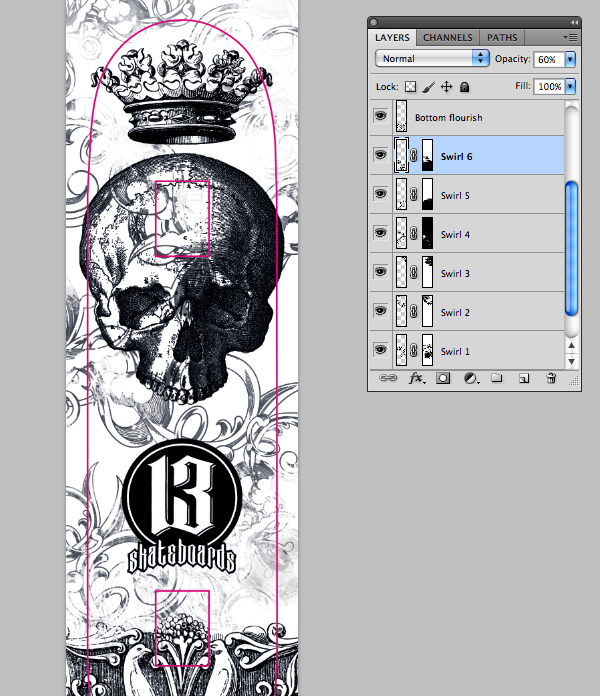
Task: Unlink the Swirl 3 mask chain icon
Action: pyautogui.click(x=414, y=272)
